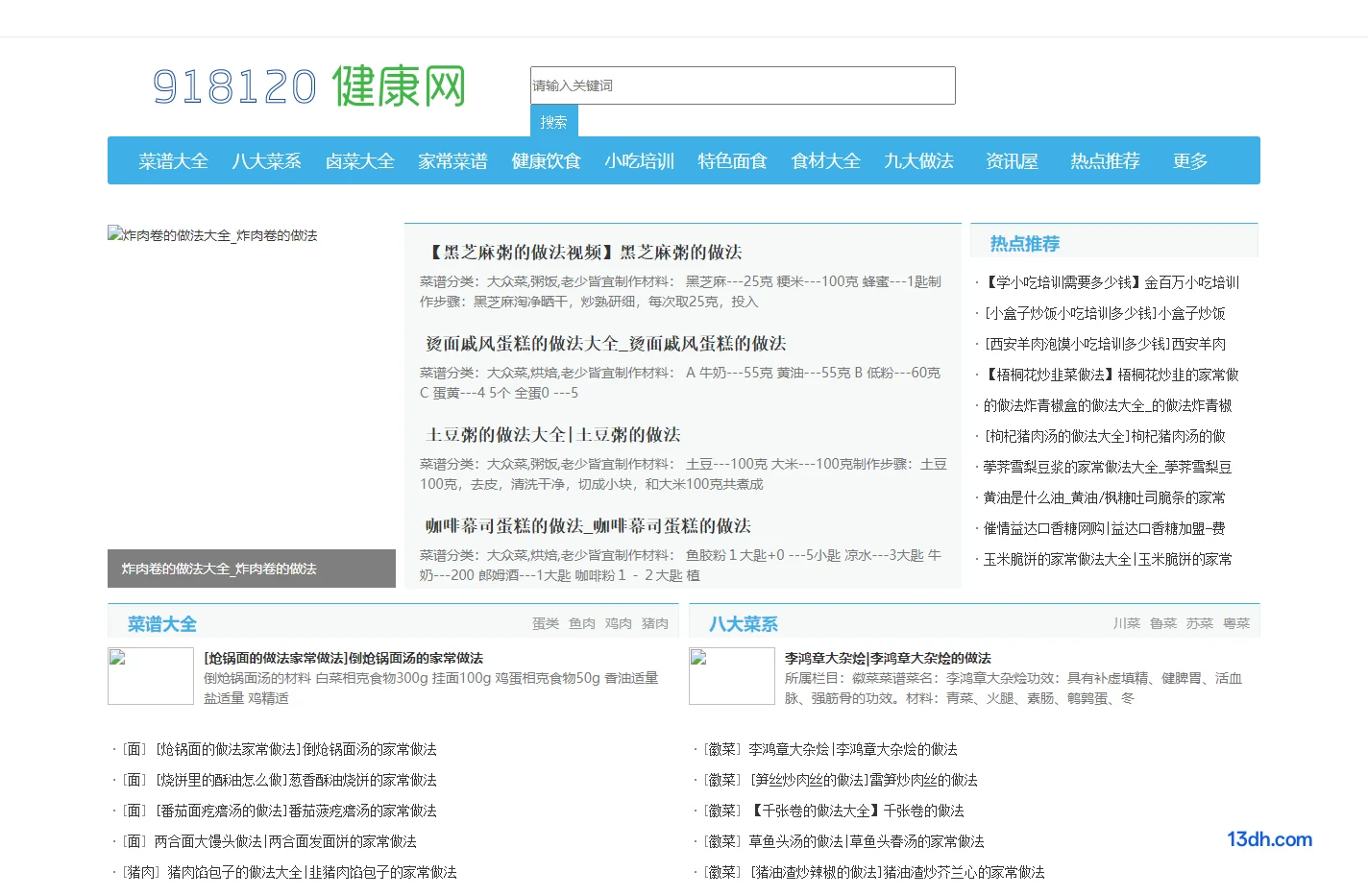Viewport: 1368px width, 896px height.
Task: Click the 菜谱大全 section heading
Action: (161, 624)
